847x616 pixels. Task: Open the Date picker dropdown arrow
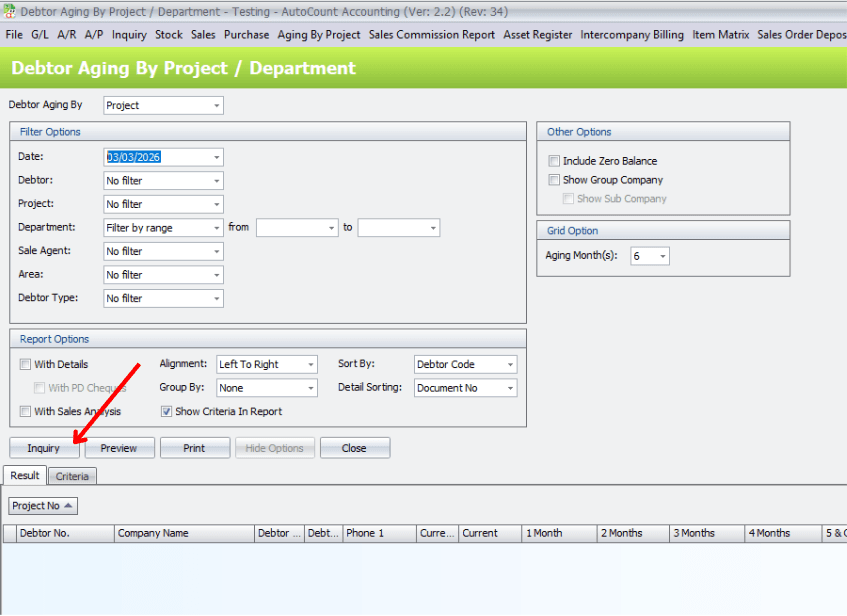click(217, 158)
